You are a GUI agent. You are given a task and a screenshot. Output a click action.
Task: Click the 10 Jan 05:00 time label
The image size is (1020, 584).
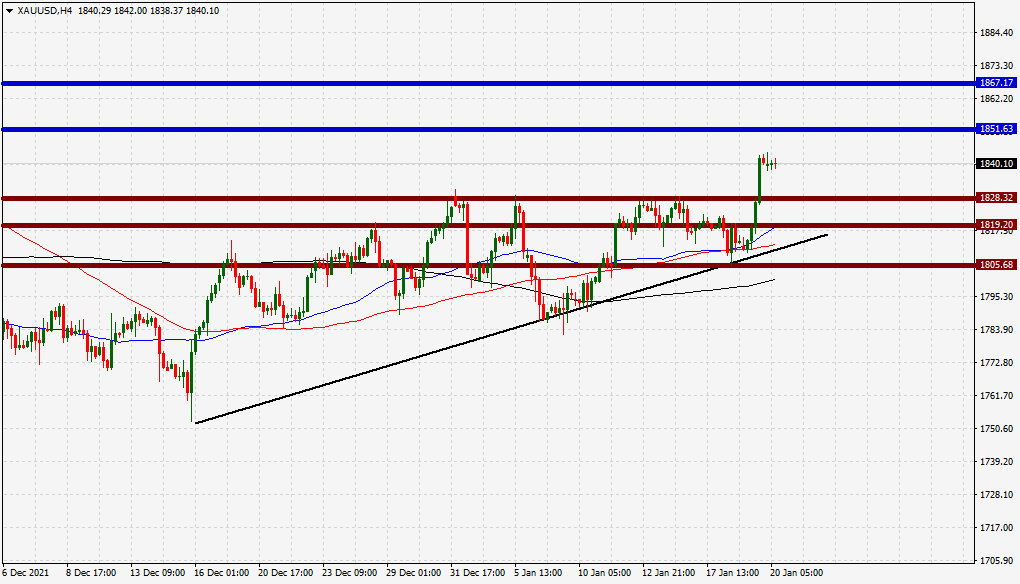pyautogui.click(x=605, y=573)
